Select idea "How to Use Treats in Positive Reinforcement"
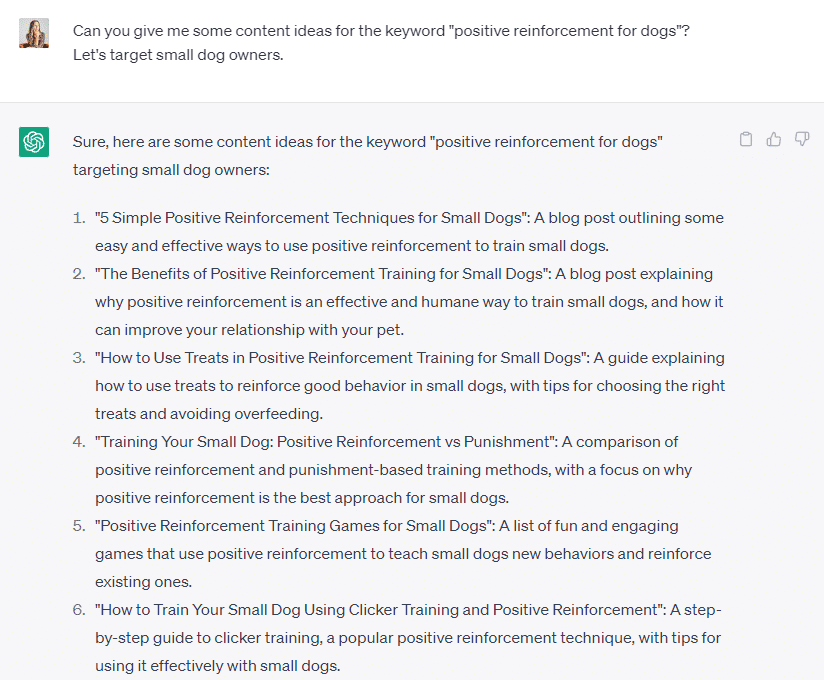Screen dimensions: 824x680 342,358
